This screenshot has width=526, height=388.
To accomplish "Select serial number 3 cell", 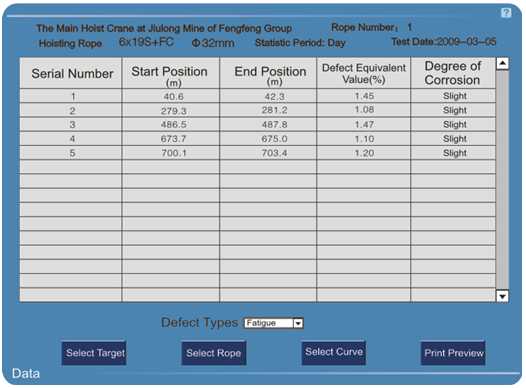I will point(71,125).
